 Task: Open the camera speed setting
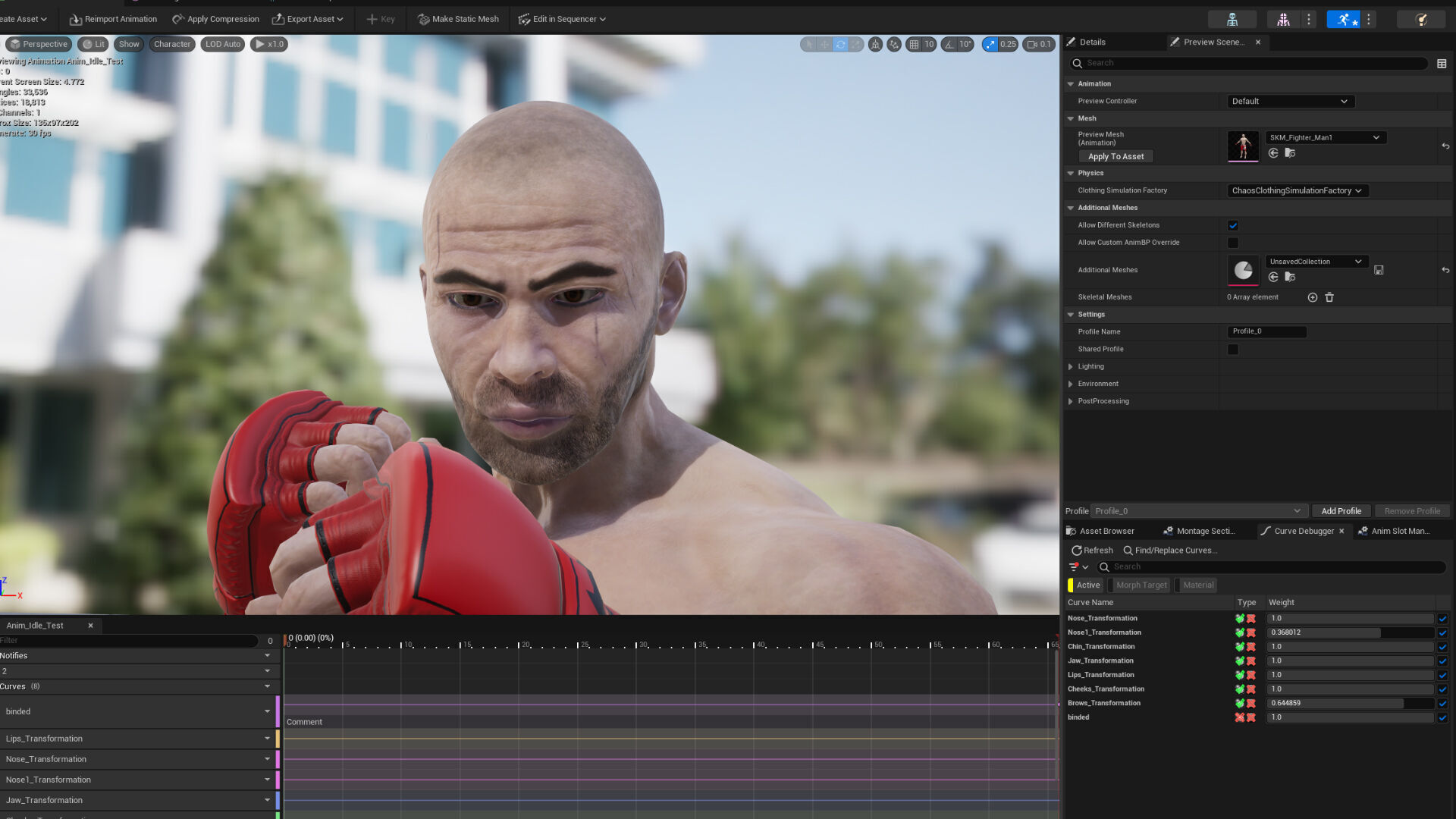click(x=1038, y=44)
